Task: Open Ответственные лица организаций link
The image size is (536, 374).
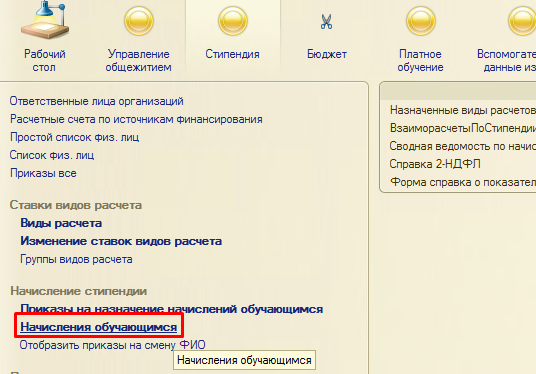Action: tap(96, 101)
